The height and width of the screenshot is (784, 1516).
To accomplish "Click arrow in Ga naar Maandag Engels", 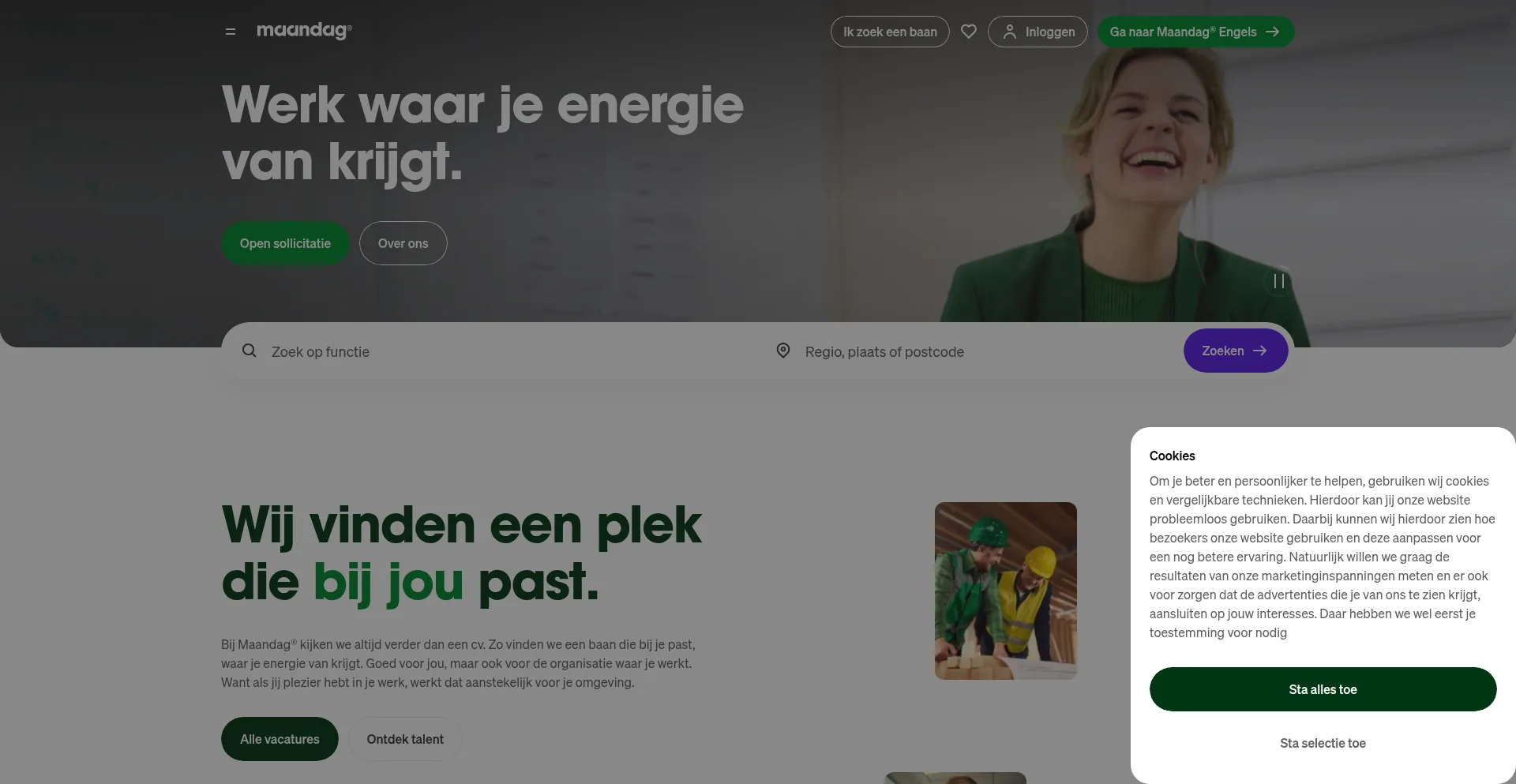I will [1272, 32].
